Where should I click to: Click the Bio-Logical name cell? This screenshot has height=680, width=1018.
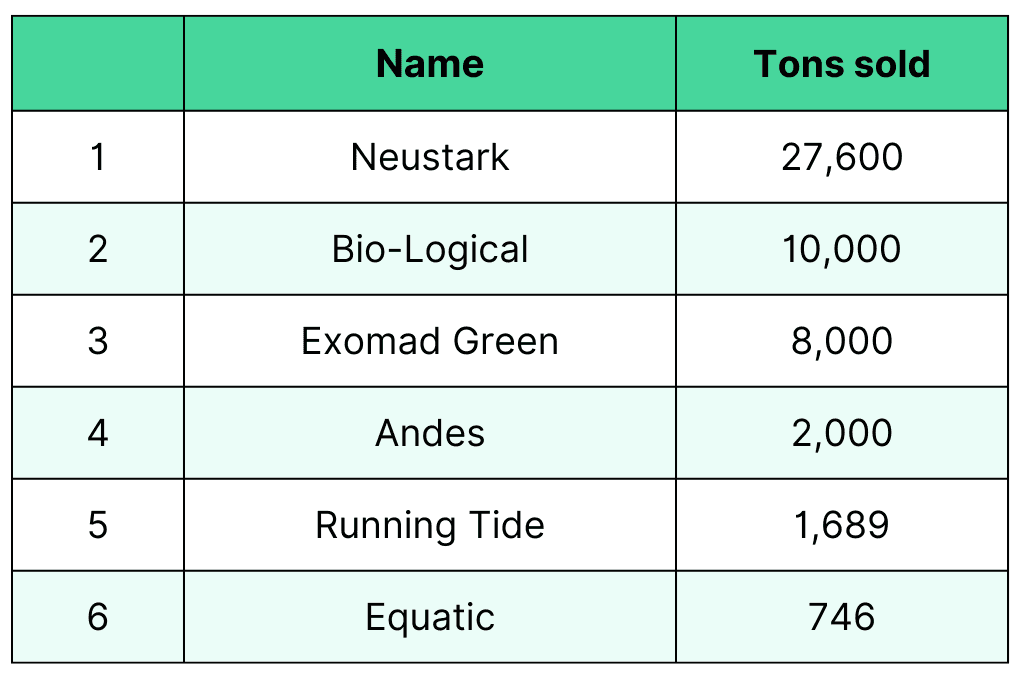click(x=430, y=249)
